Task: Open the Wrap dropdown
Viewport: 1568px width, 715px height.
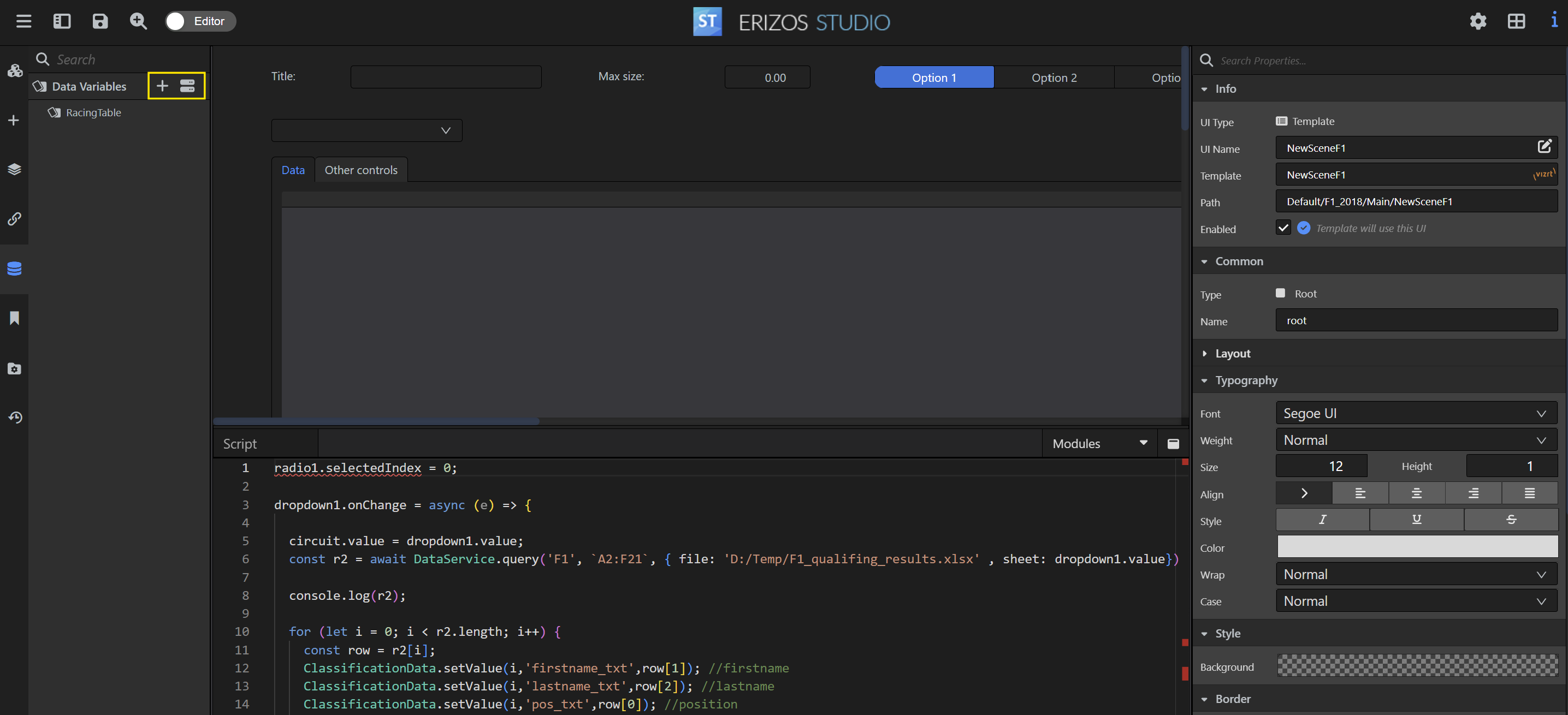Action: [1416, 574]
